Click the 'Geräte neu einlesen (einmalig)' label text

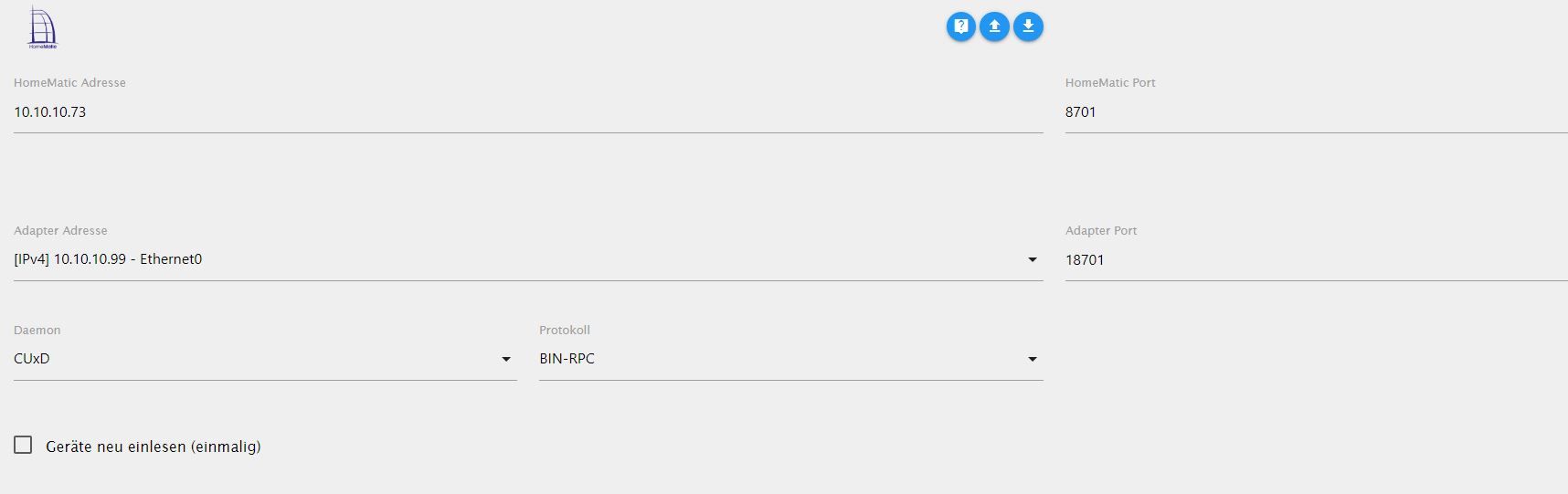(x=154, y=447)
